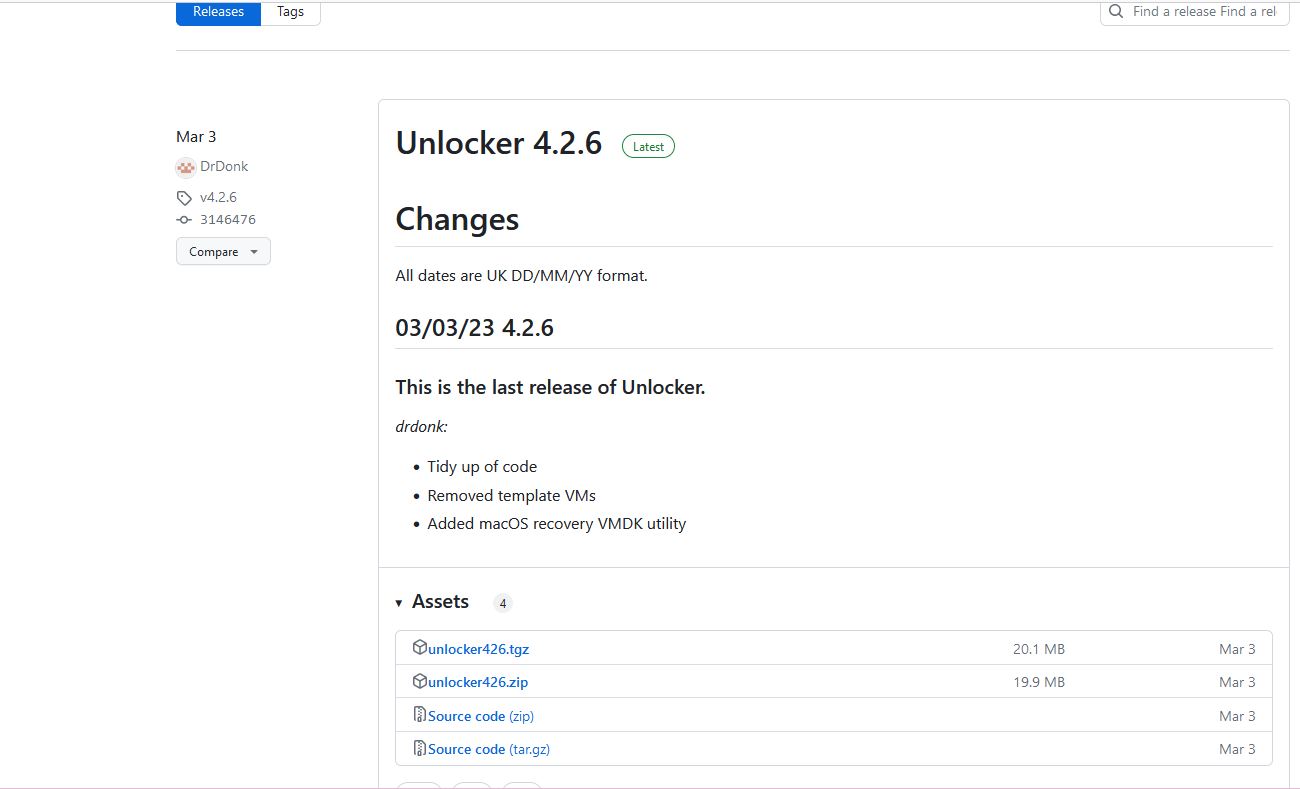1300x789 pixels.
Task: Click the Mar 3 date in the sidebar
Action: [x=196, y=137]
